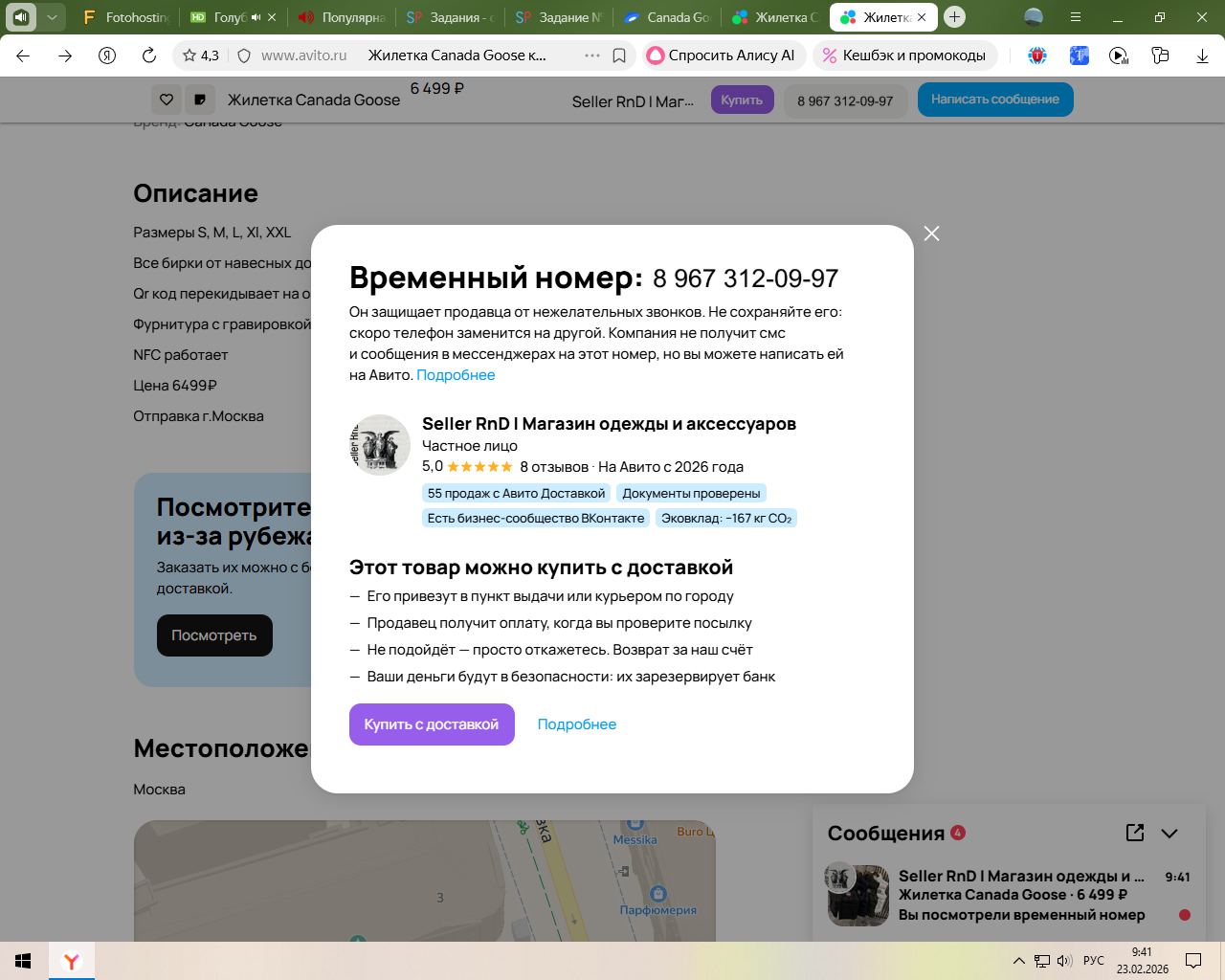The width and height of the screenshot is (1225, 980).
Task: Close the Временный номер dialog
Action: coord(931,234)
